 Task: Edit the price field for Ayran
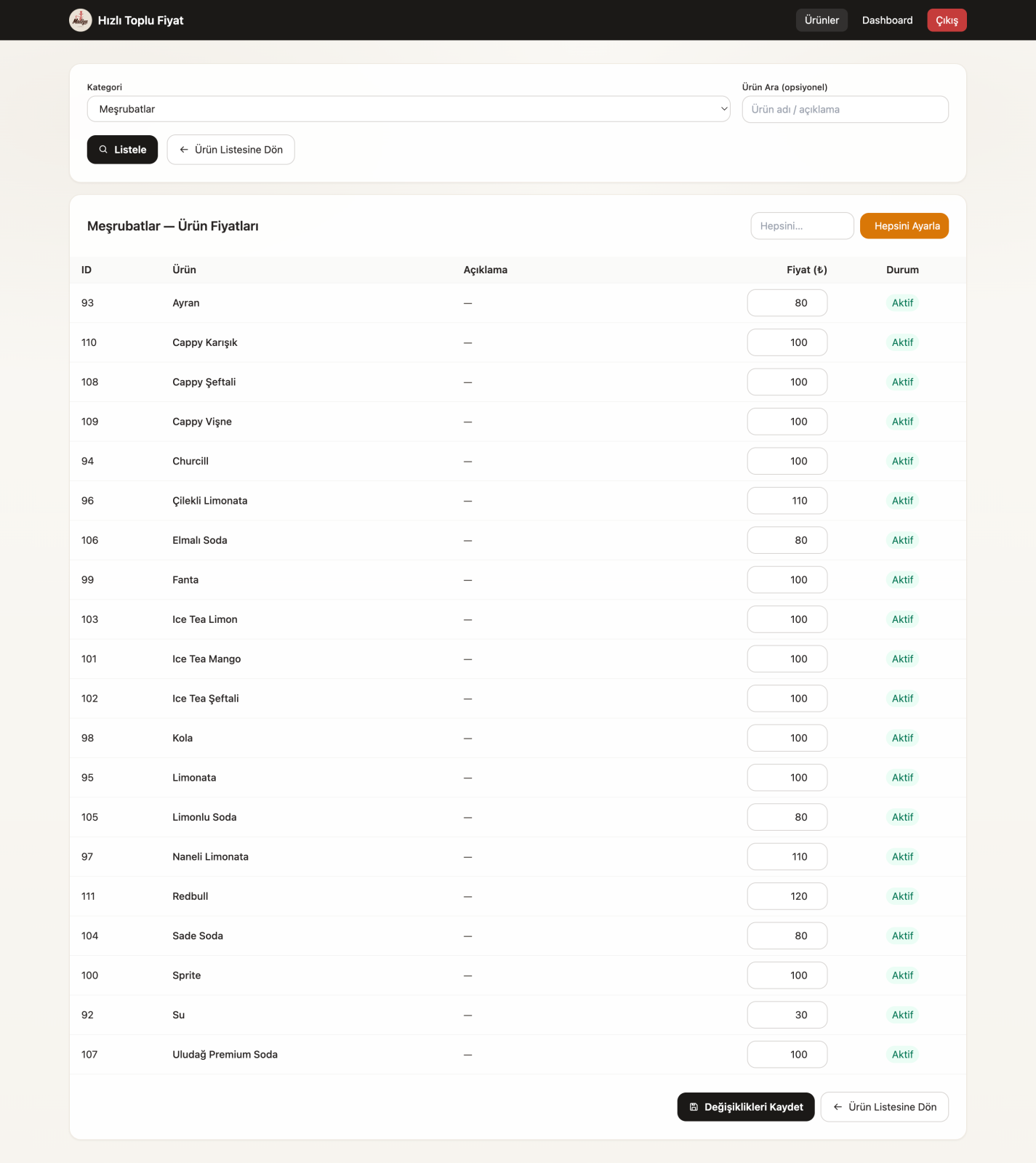pos(787,303)
